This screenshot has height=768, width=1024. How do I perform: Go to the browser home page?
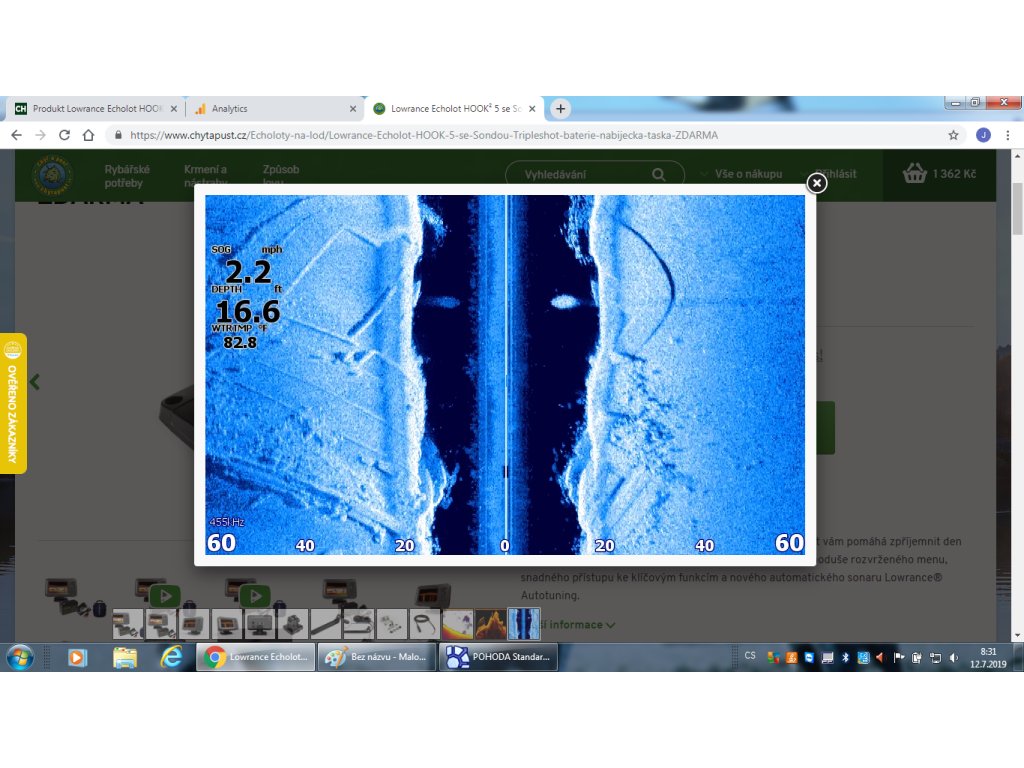point(88,135)
